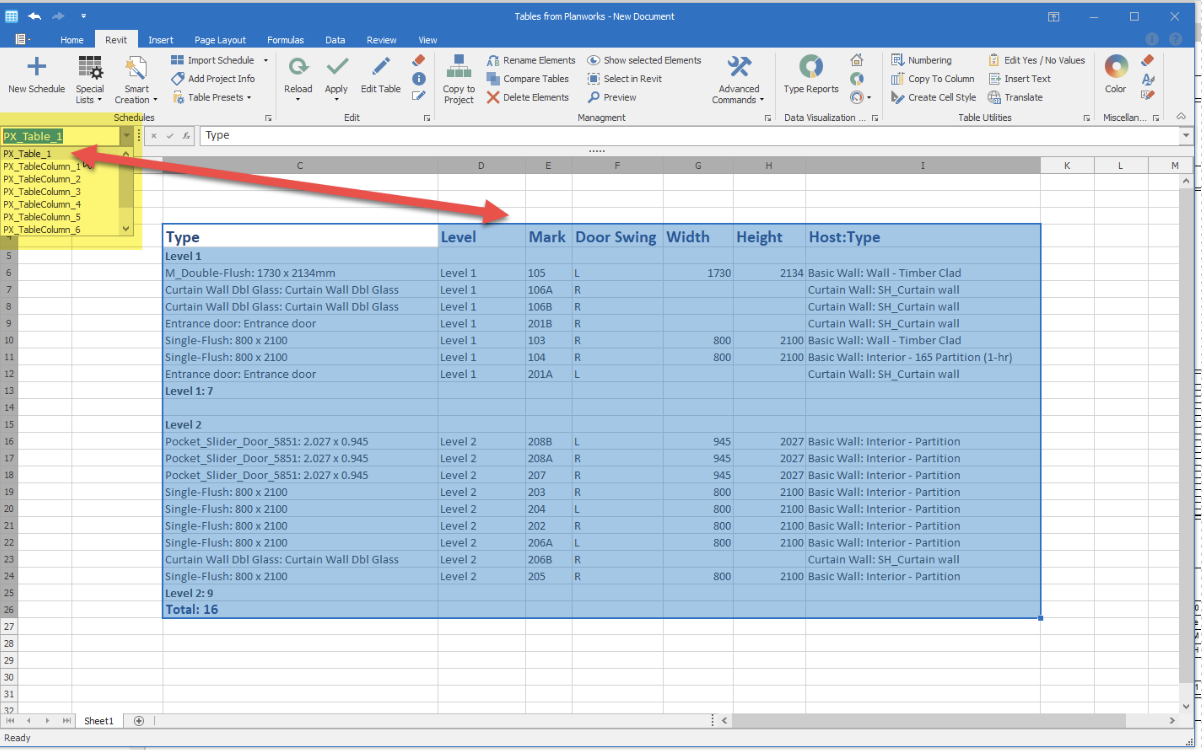The height and width of the screenshot is (750, 1202).
Task: Click the Preview magnifier icon
Action: (594, 98)
